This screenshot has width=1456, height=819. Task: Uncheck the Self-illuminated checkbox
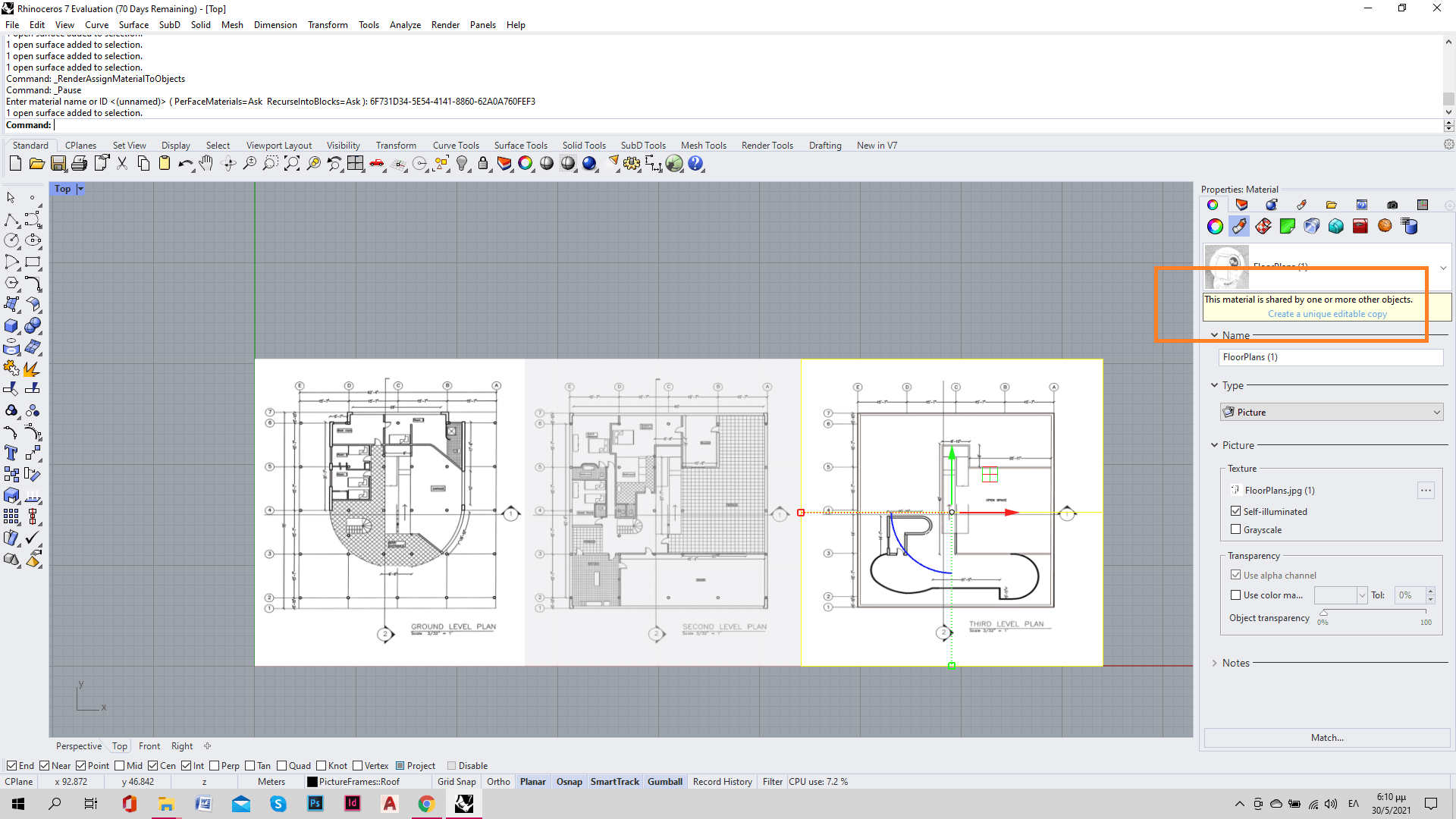(1236, 511)
